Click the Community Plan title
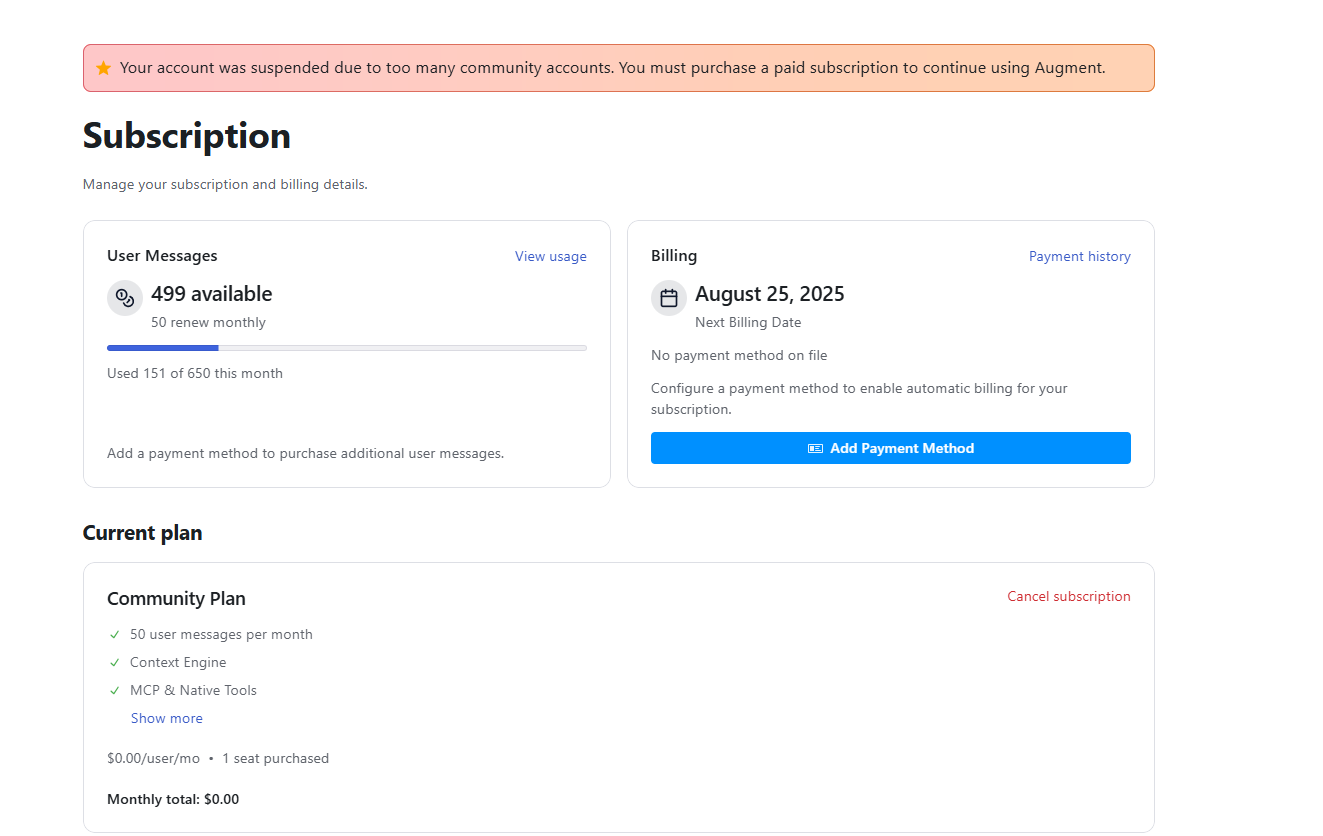This screenshot has height=836, width=1323. point(176,598)
